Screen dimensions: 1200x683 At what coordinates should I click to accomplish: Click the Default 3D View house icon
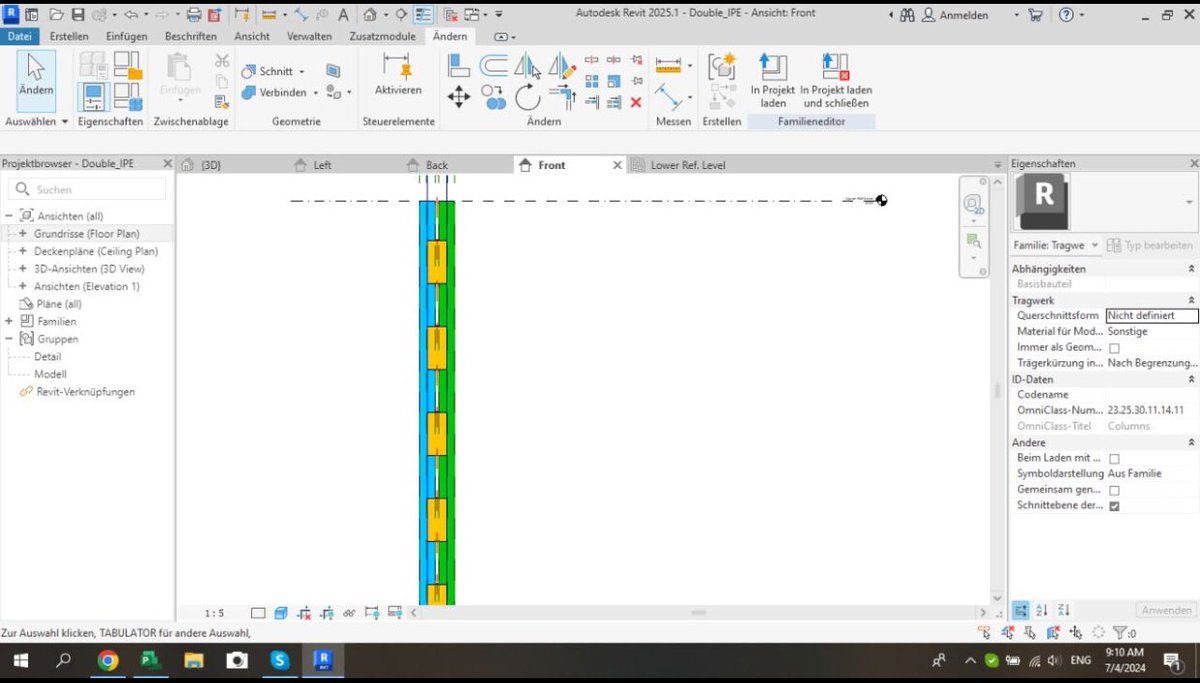click(370, 15)
